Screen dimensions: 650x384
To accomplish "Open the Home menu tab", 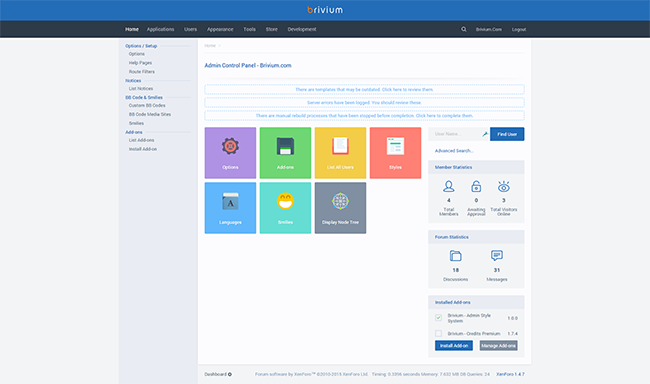I will [132, 29].
